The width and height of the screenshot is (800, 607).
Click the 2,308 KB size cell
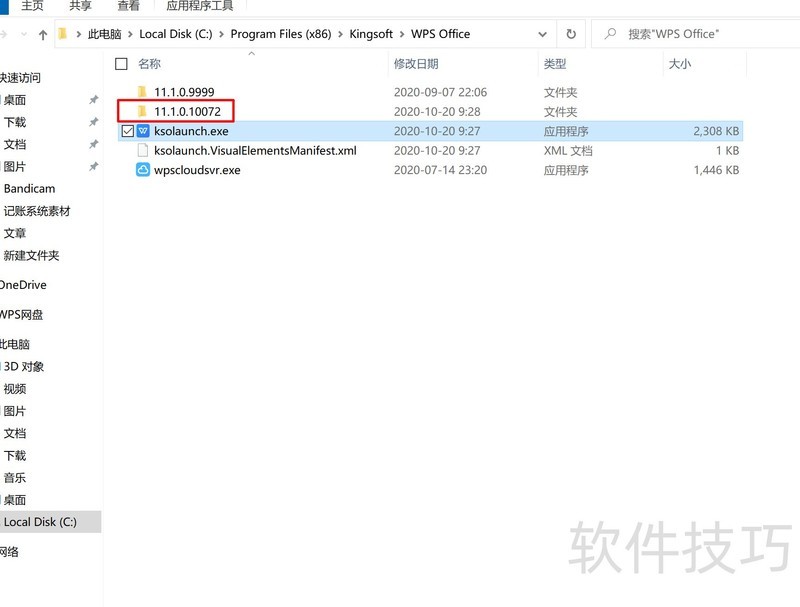coord(716,131)
